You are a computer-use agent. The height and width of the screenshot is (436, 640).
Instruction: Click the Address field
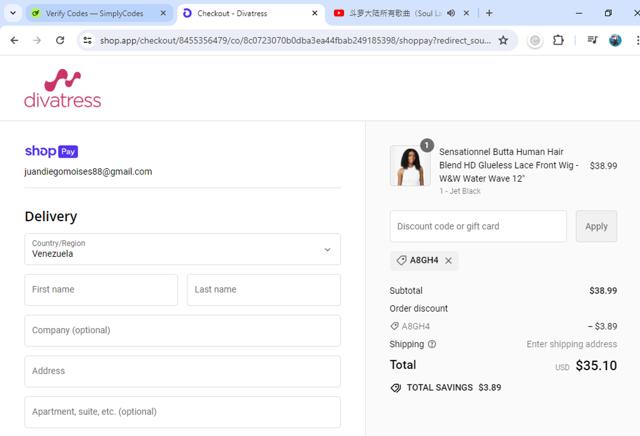(182, 371)
